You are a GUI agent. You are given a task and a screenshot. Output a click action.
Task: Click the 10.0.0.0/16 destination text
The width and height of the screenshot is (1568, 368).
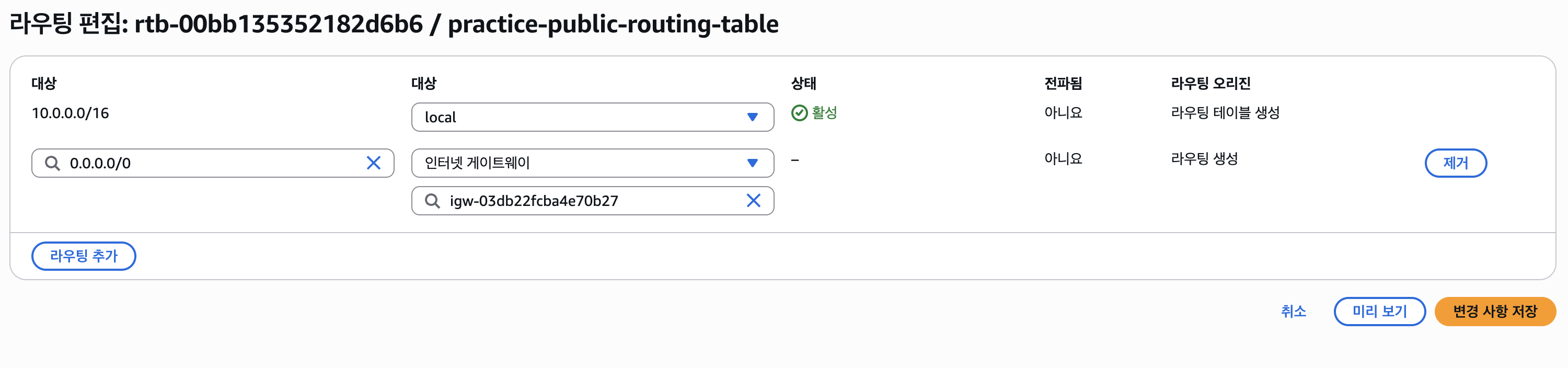coord(70,113)
